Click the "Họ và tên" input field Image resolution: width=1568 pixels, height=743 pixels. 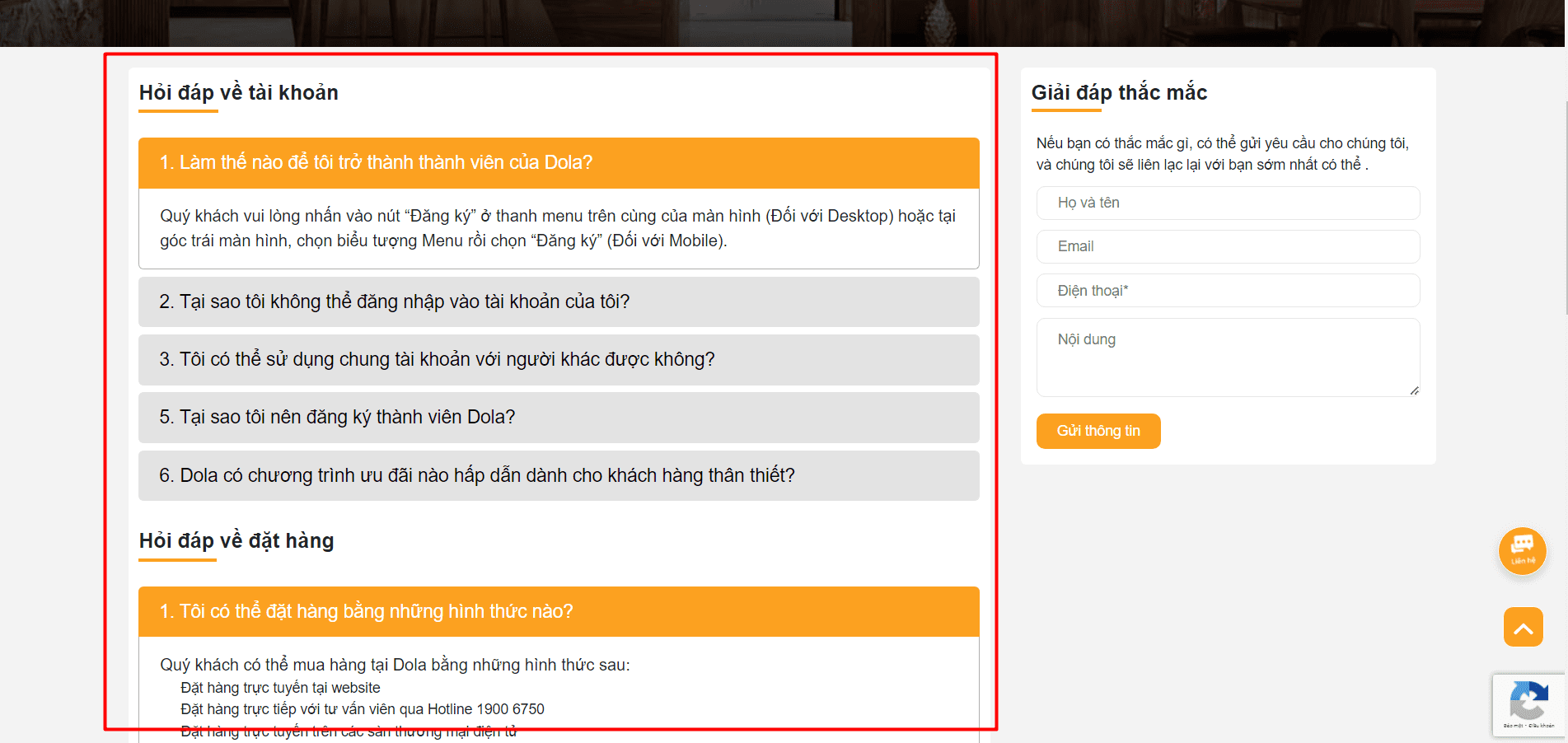pyautogui.click(x=1228, y=203)
